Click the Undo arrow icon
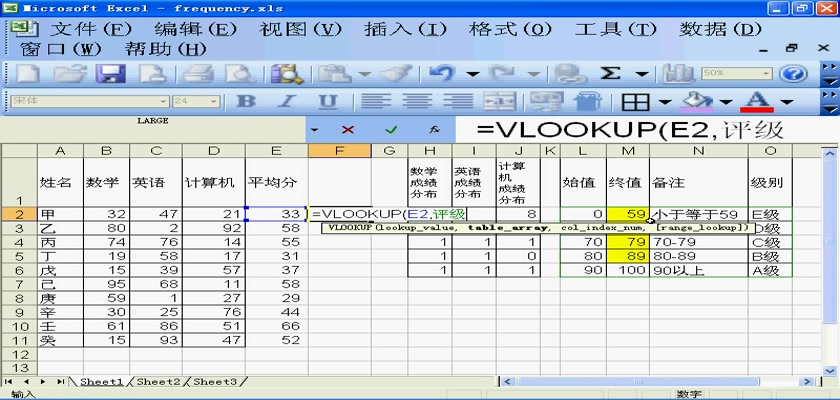 point(443,73)
